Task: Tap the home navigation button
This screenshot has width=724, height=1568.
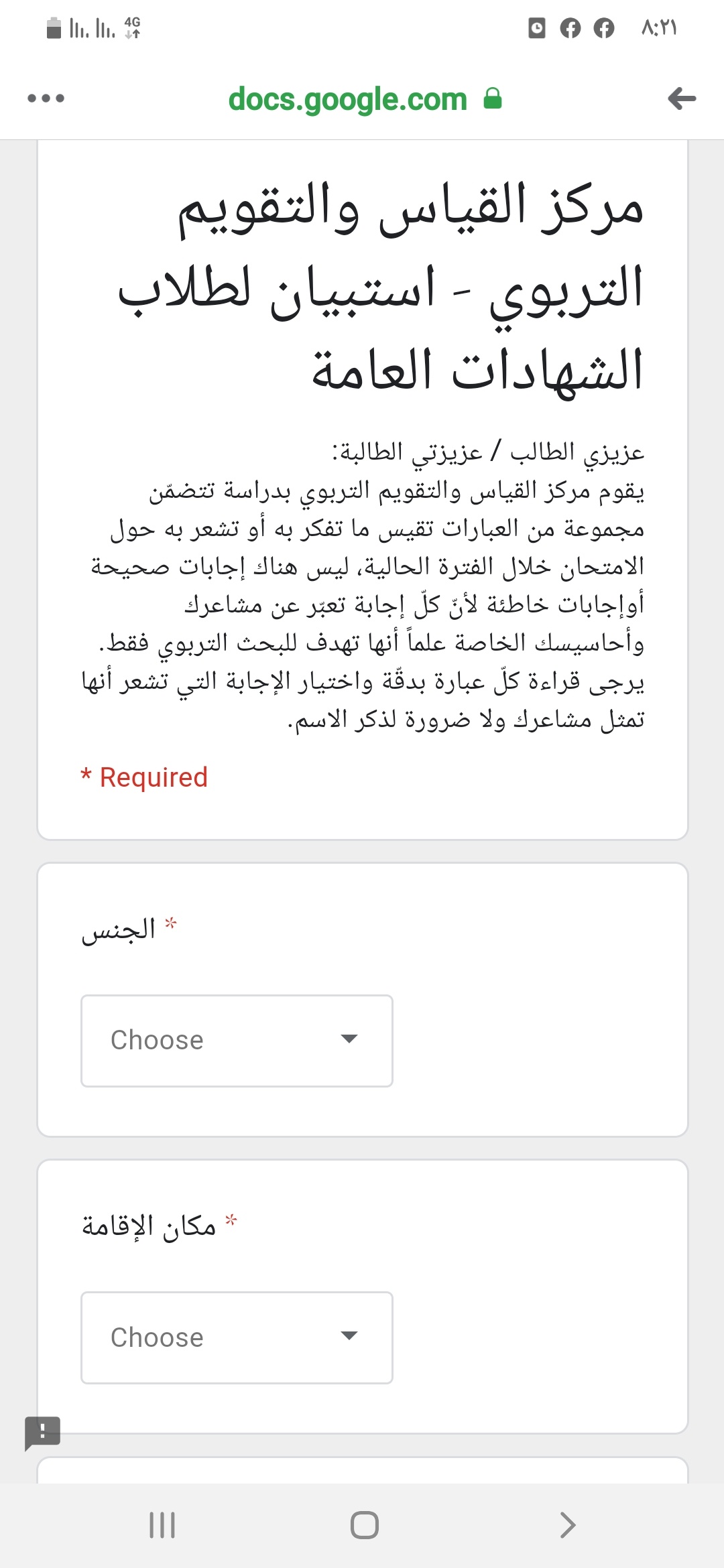Action: coord(364,1525)
